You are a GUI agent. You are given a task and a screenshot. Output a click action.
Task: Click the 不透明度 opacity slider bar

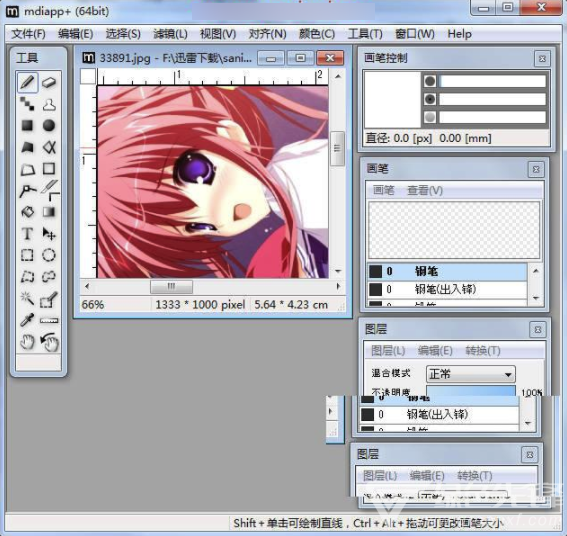[x=471, y=391]
